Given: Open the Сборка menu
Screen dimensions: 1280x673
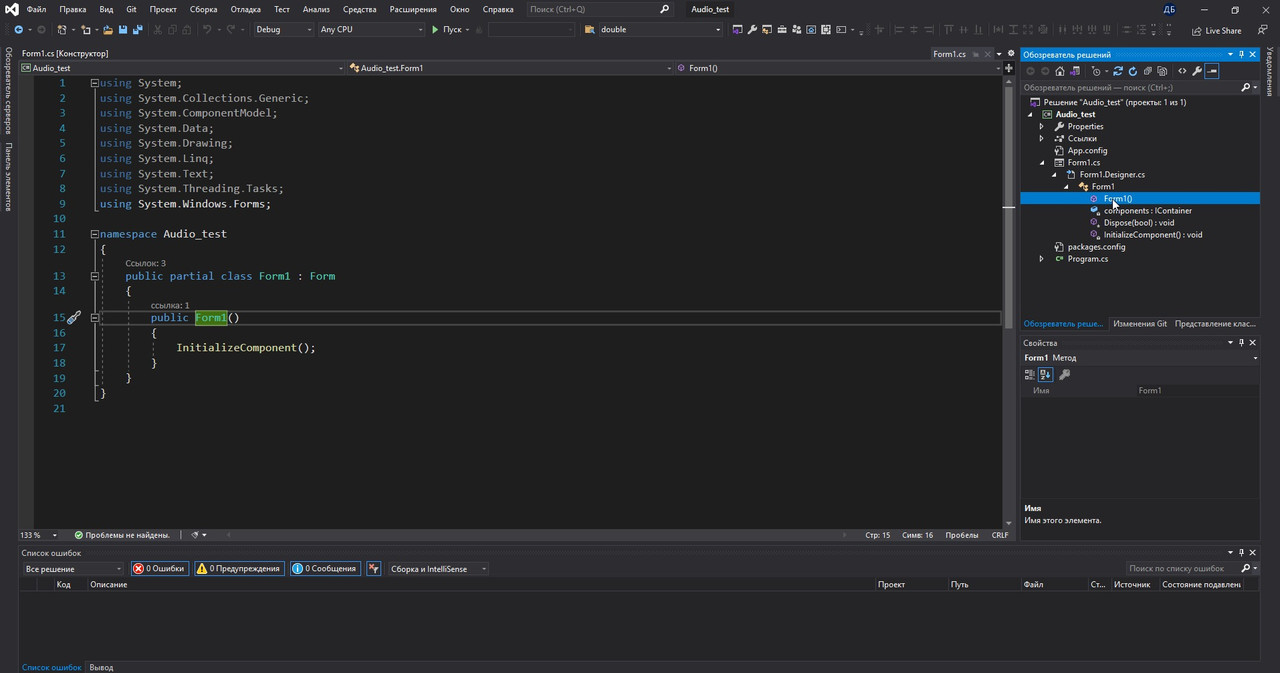Looking at the screenshot, I should 203,9.
